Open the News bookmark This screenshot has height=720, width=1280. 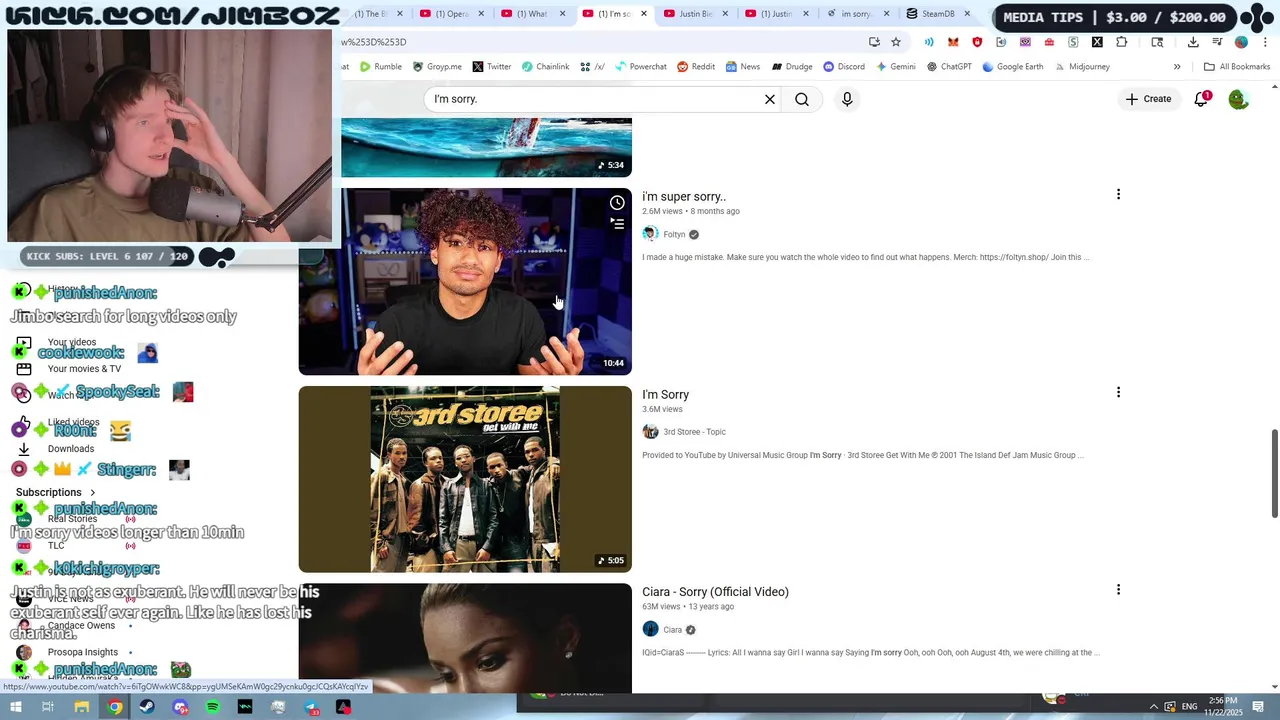[x=742, y=67]
